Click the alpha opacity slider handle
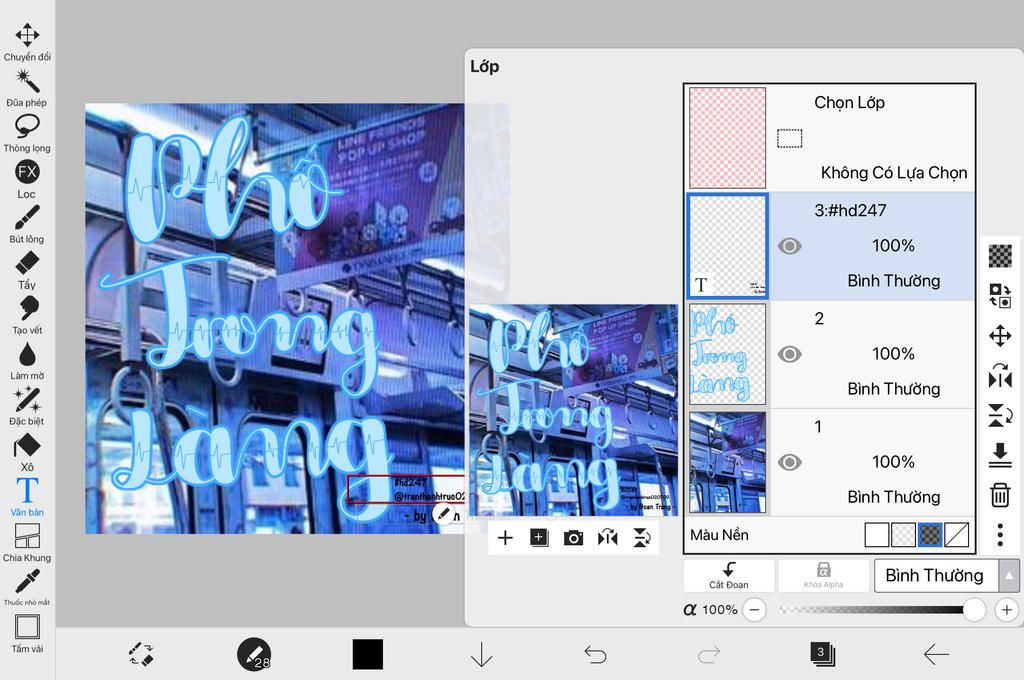 [974, 610]
